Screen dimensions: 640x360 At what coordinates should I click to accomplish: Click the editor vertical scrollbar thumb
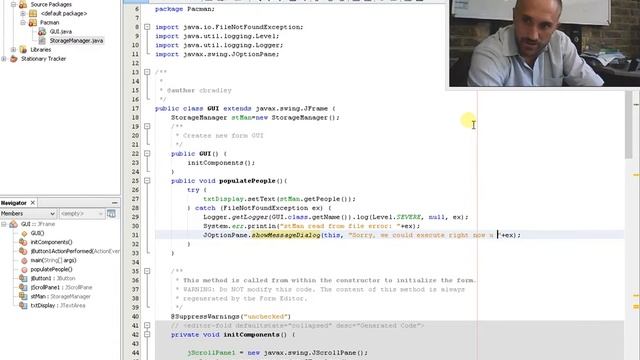[628, 124]
